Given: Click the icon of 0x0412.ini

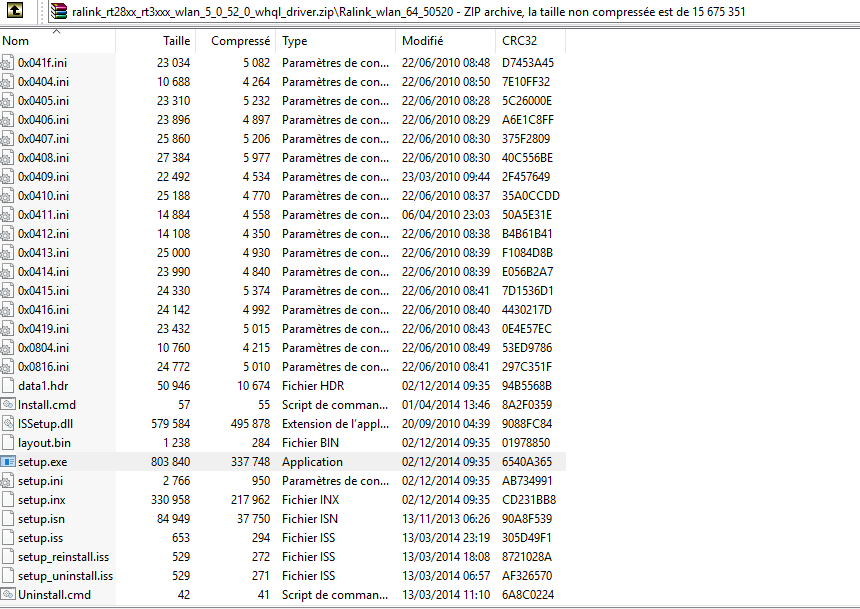Looking at the screenshot, I should (7, 234).
